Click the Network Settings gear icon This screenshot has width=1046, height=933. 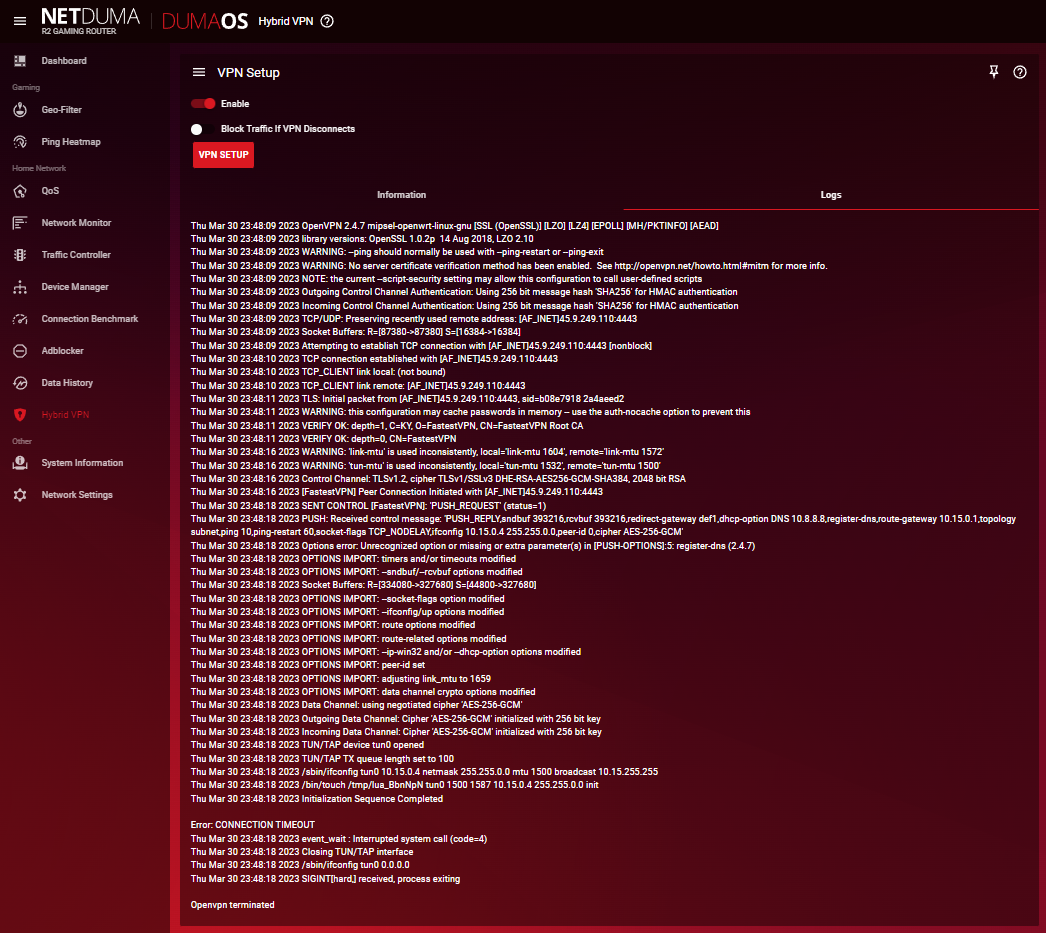20,495
